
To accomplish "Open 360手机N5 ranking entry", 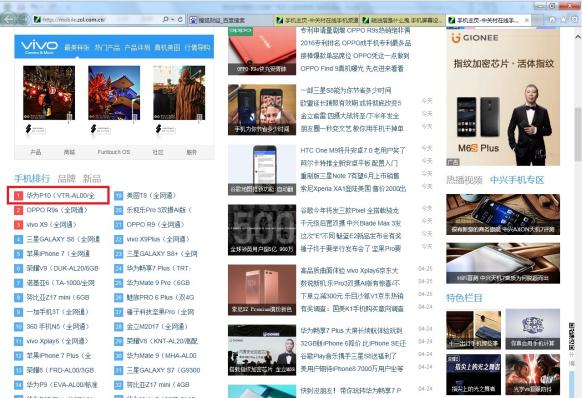I will [58, 326].
